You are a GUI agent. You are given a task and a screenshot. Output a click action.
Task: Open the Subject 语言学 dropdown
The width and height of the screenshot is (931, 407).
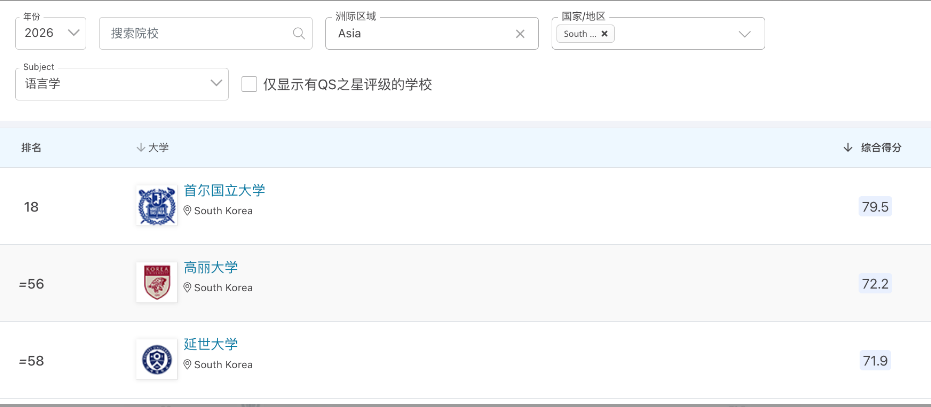[x=122, y=84]
